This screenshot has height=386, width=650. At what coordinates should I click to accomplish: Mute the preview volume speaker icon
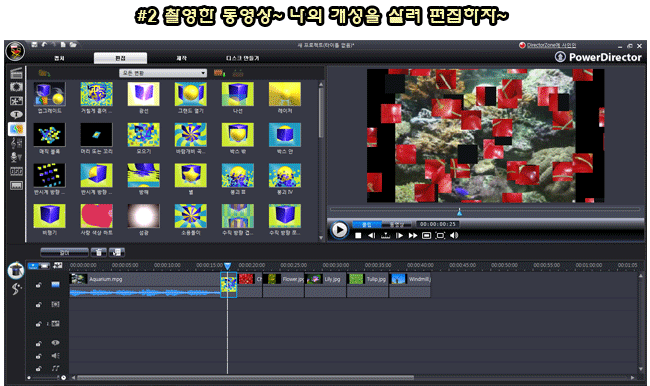click(454, 235)
